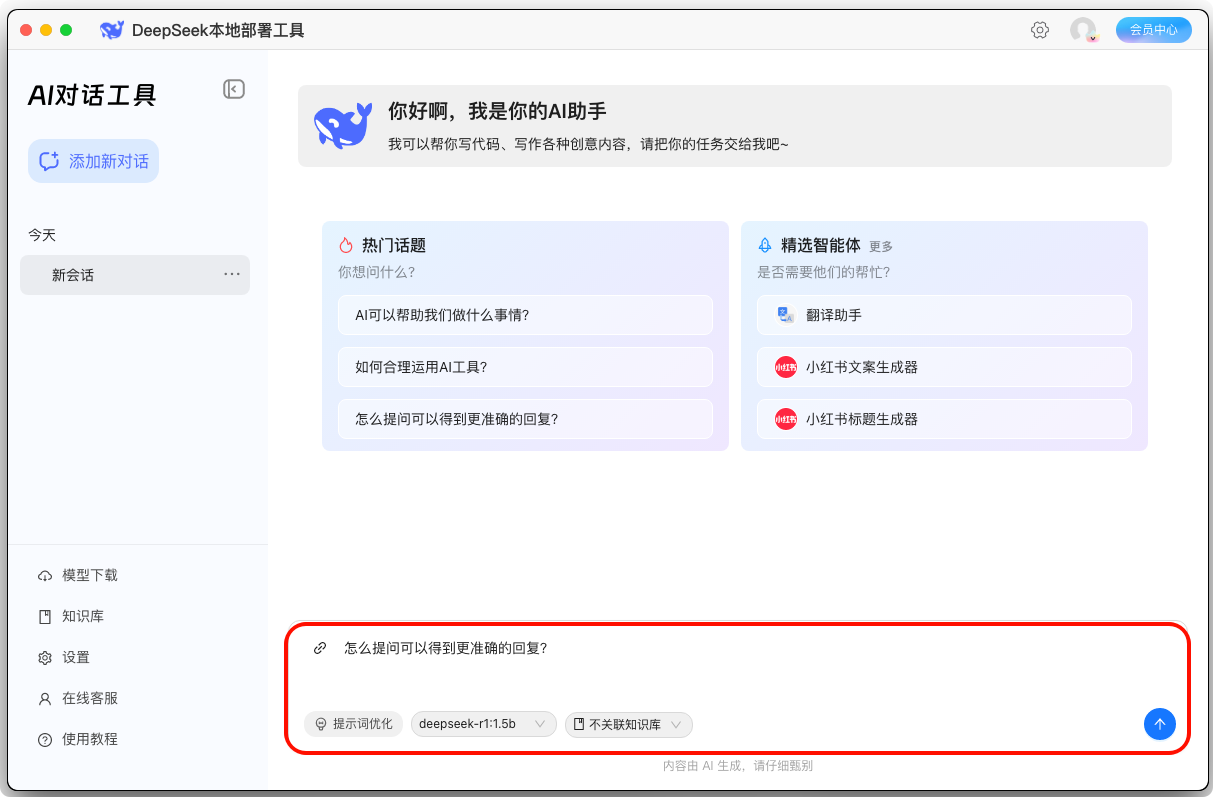Click the attachment link icon in input box
The image size is (1213, 797).
(320, 648)
